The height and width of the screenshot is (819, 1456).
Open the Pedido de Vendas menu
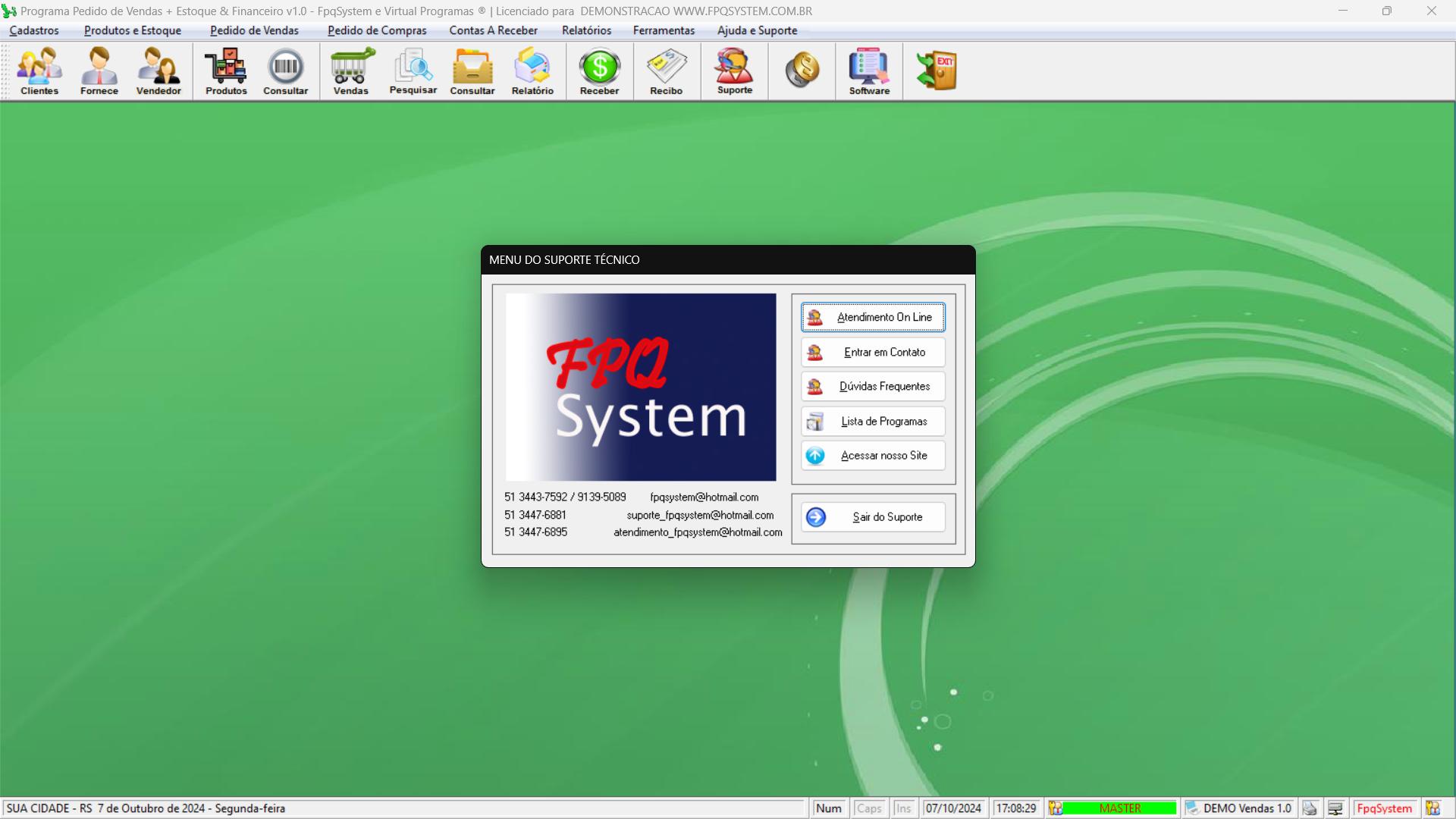click(x=254, y=30)
